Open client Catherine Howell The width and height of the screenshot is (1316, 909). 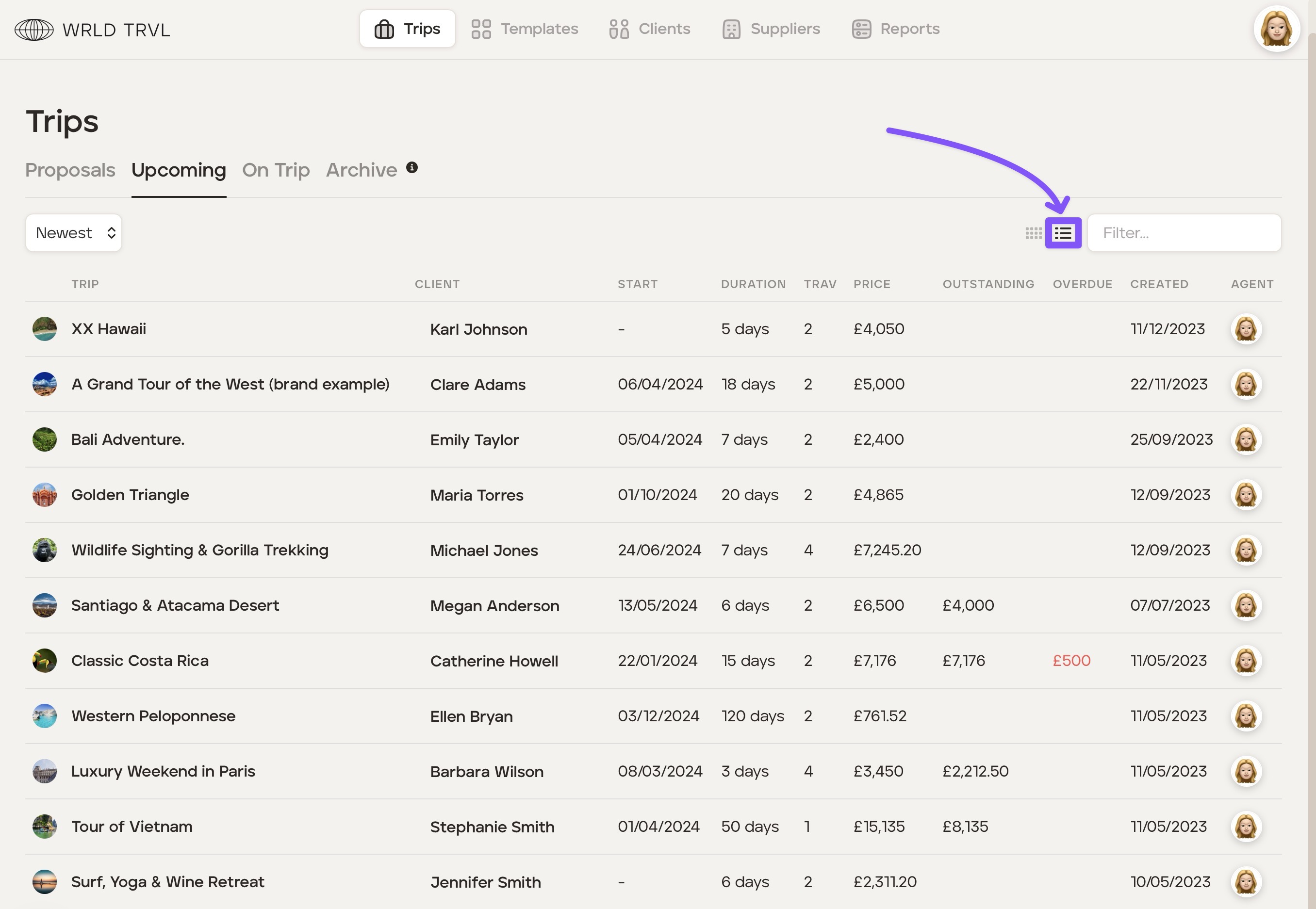pyautogui.click(x=494, y=661)
